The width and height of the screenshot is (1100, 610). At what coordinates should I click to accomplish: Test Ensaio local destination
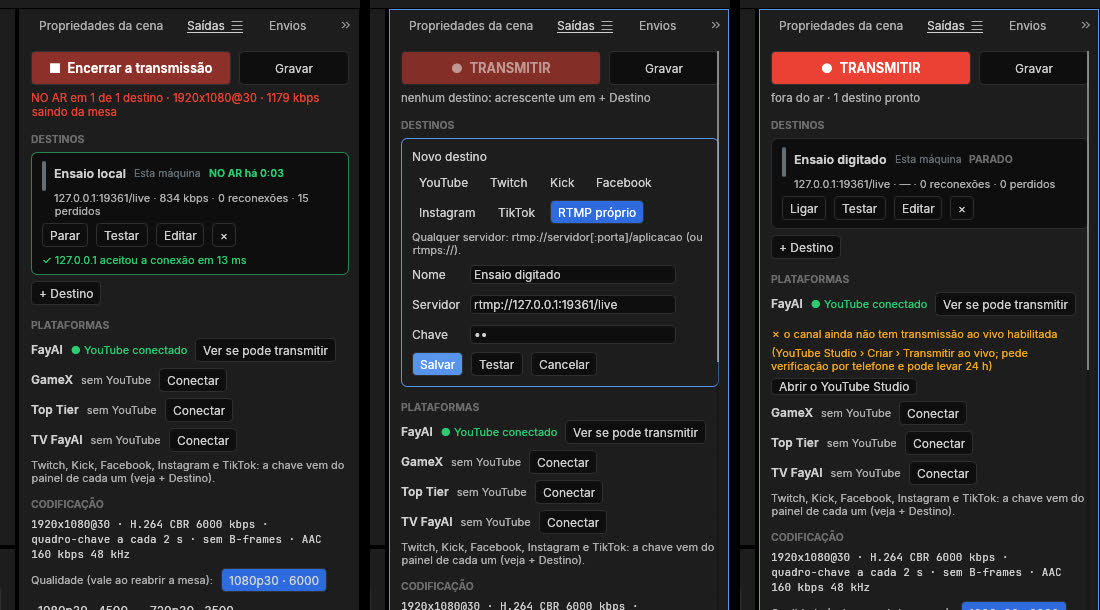click(x=121, y=236)
